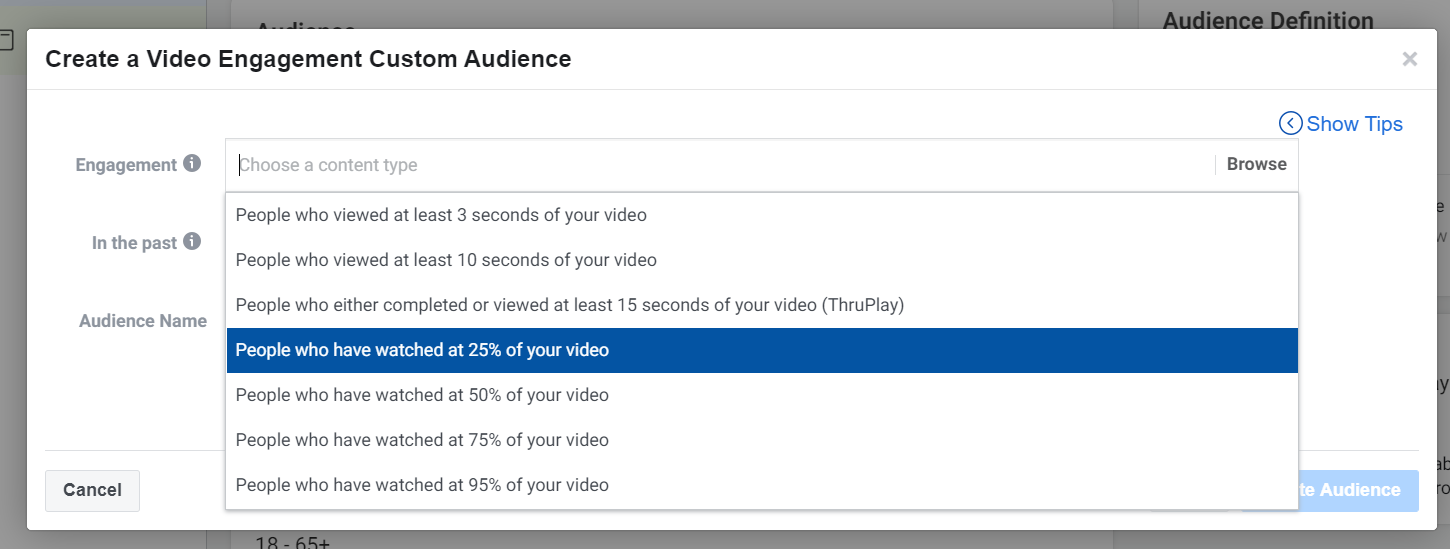Select the highlighted watched 25% option
Screen dimensions: 1450x549
(x=422, y=350)
